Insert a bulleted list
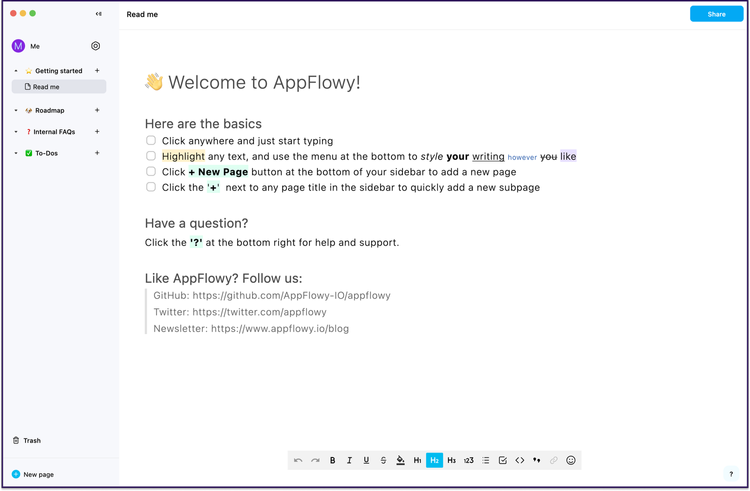The width and height of the screenshot is (750, 491). point(485,460)
